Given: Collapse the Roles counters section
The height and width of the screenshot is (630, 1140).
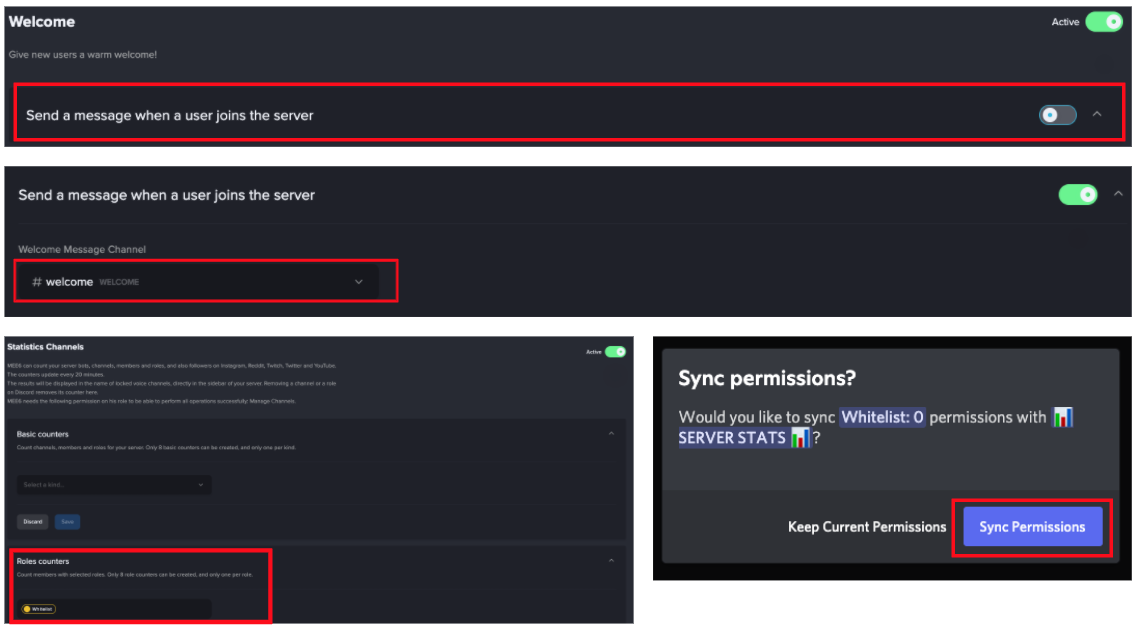Looking at the screenshot, I should coord(611,561).
